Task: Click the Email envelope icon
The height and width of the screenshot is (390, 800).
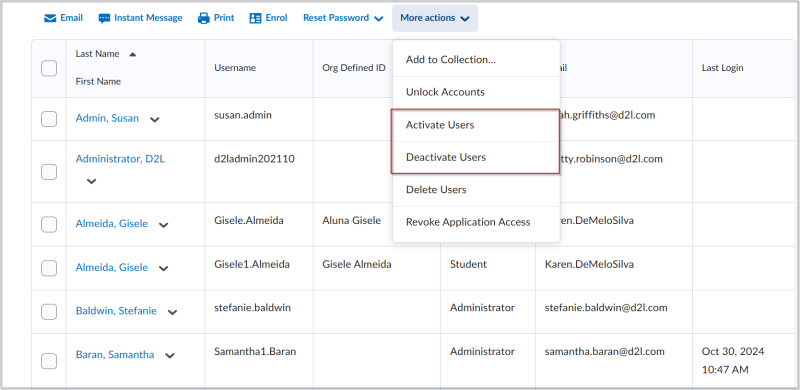Action: tap(49, 18)
